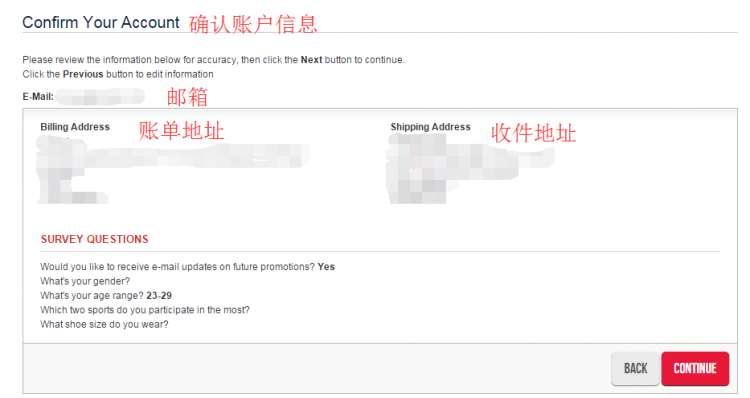Click the Shipping Address heading

(x=430, y=127)
